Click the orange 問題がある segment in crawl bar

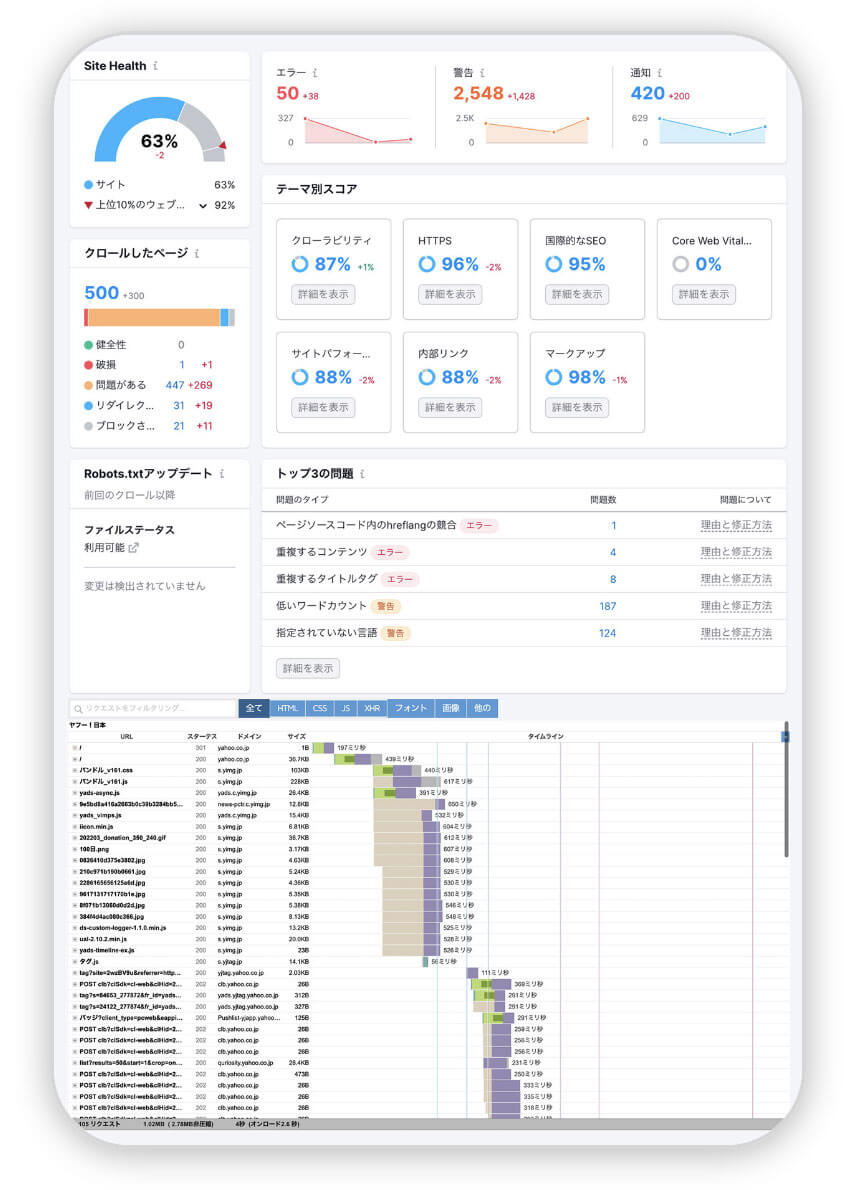pyautogui.click(x=152, y=318)
